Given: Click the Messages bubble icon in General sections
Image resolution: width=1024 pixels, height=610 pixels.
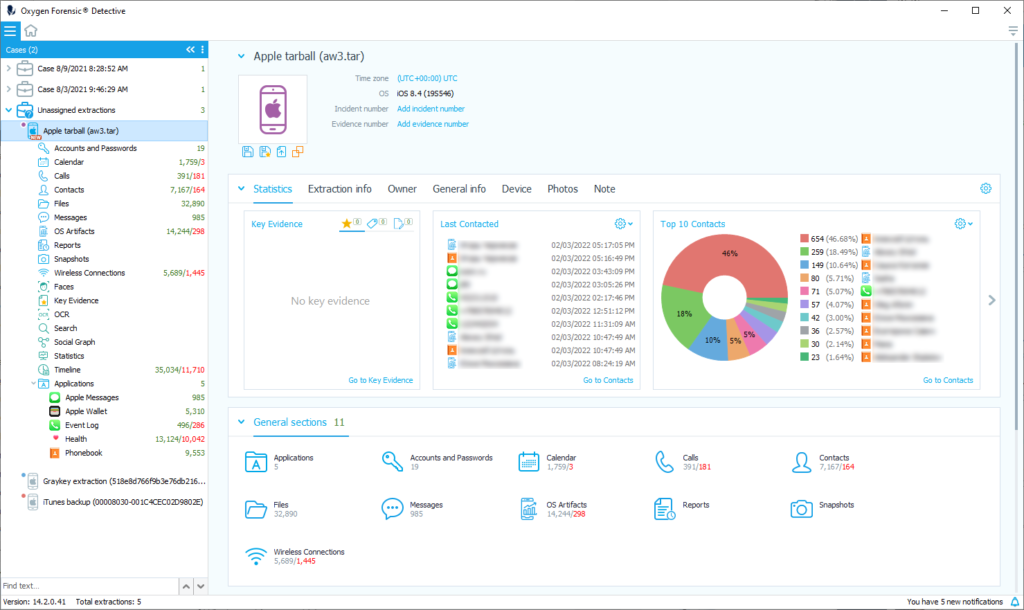Looking at the screenshot, I should (x=392, y=509).
